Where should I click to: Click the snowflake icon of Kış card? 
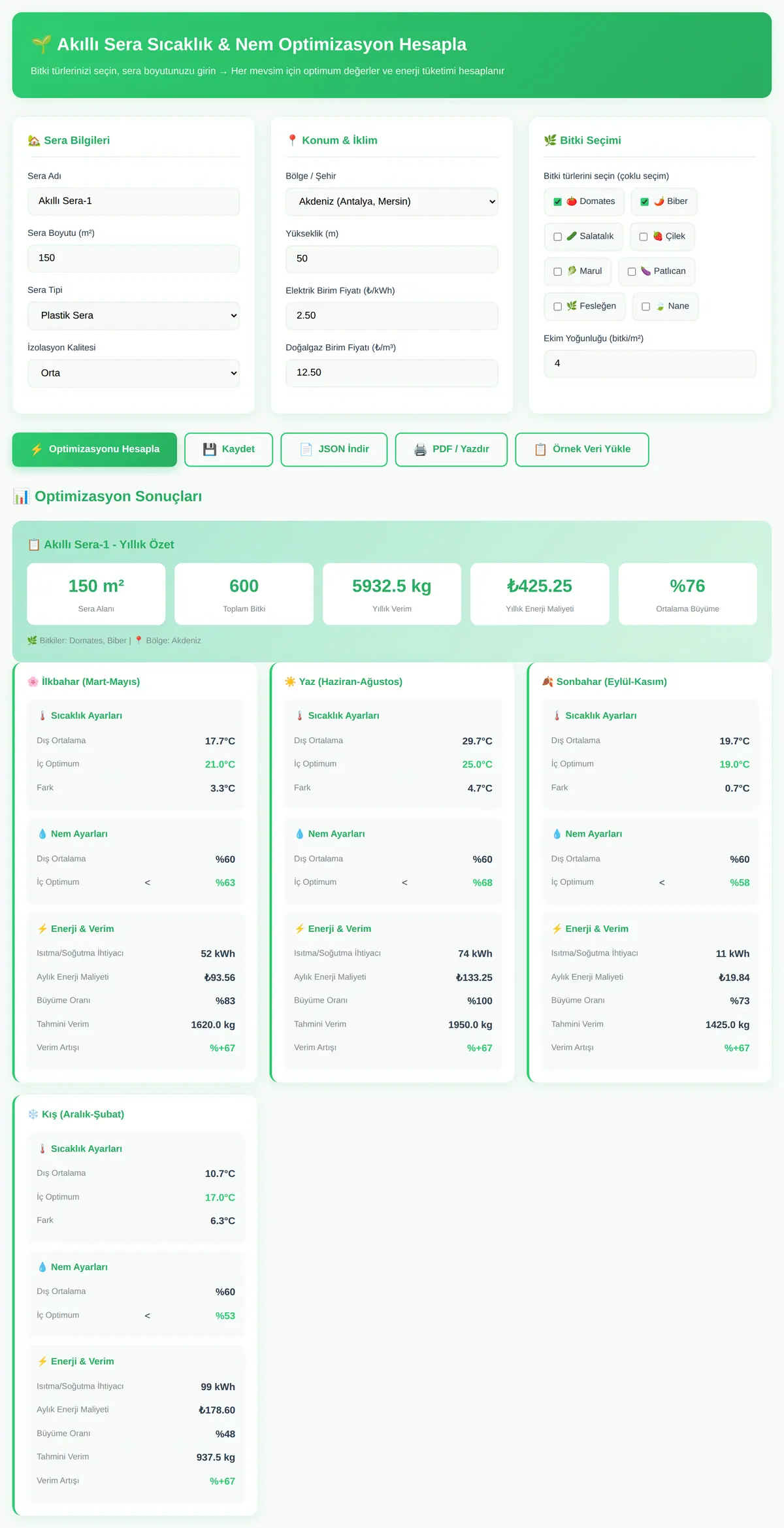(33, 1114)
